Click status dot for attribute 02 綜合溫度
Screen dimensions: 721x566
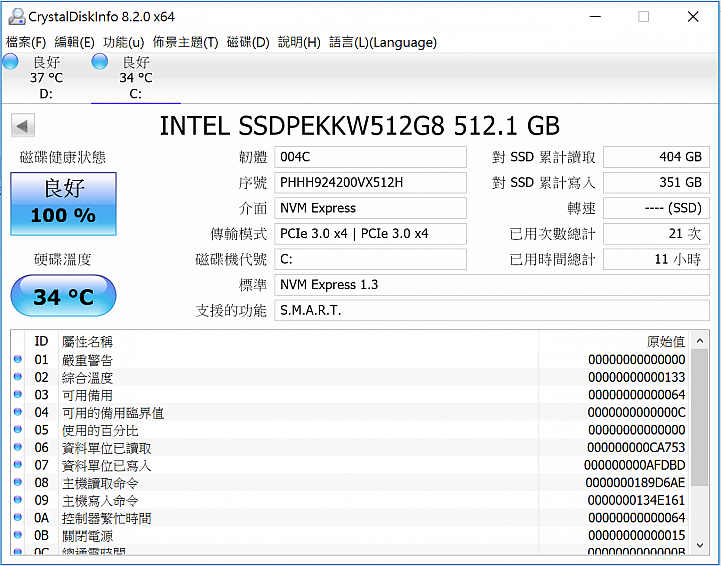click(x=18, y=377)
